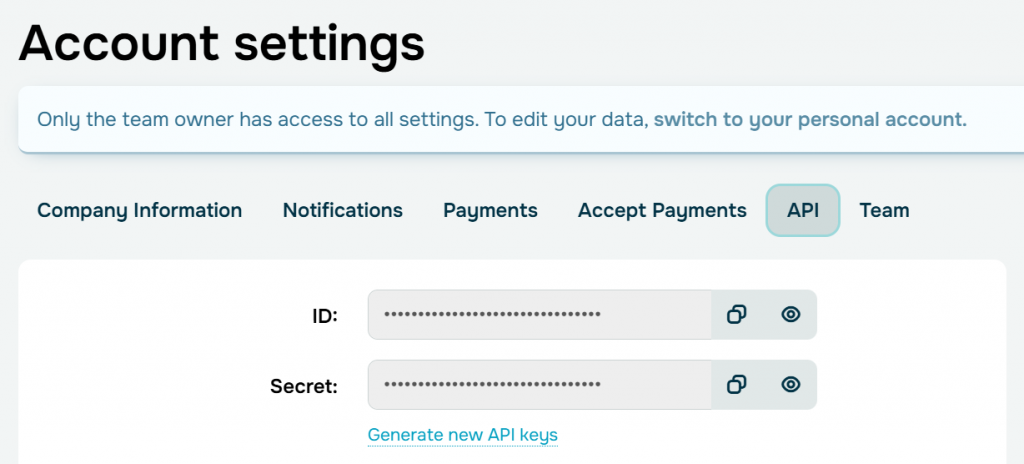Viewport: 1024px width, 464px height.
Task: Go to the Payments tab
Action: coord(490,210)
